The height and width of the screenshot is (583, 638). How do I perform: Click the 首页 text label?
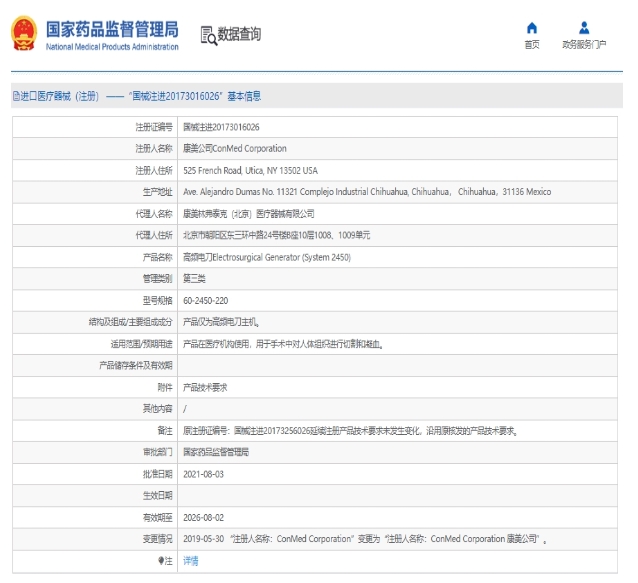coord(532,45)
